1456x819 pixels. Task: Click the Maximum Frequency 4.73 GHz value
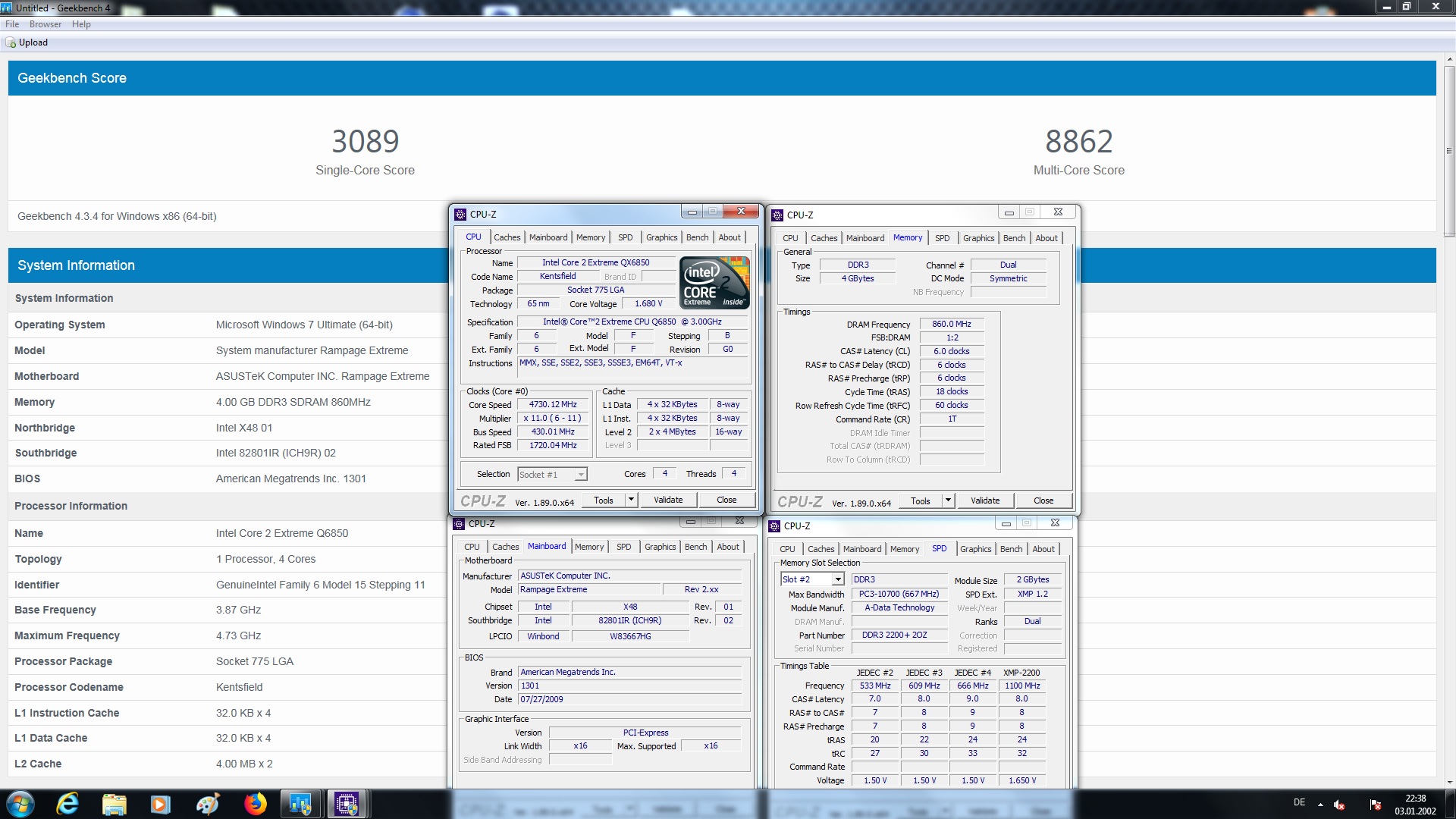pyautogui.click(x=238, y=635)
